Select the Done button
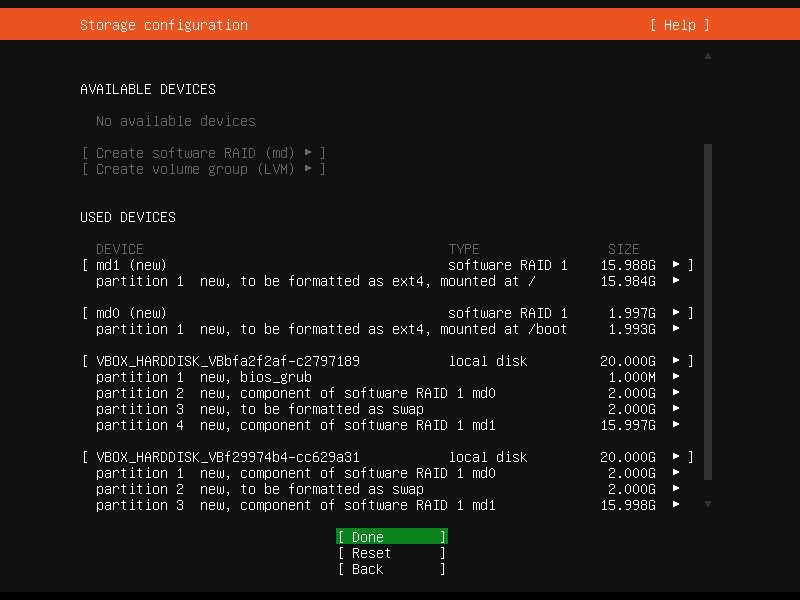 [392, 537]
